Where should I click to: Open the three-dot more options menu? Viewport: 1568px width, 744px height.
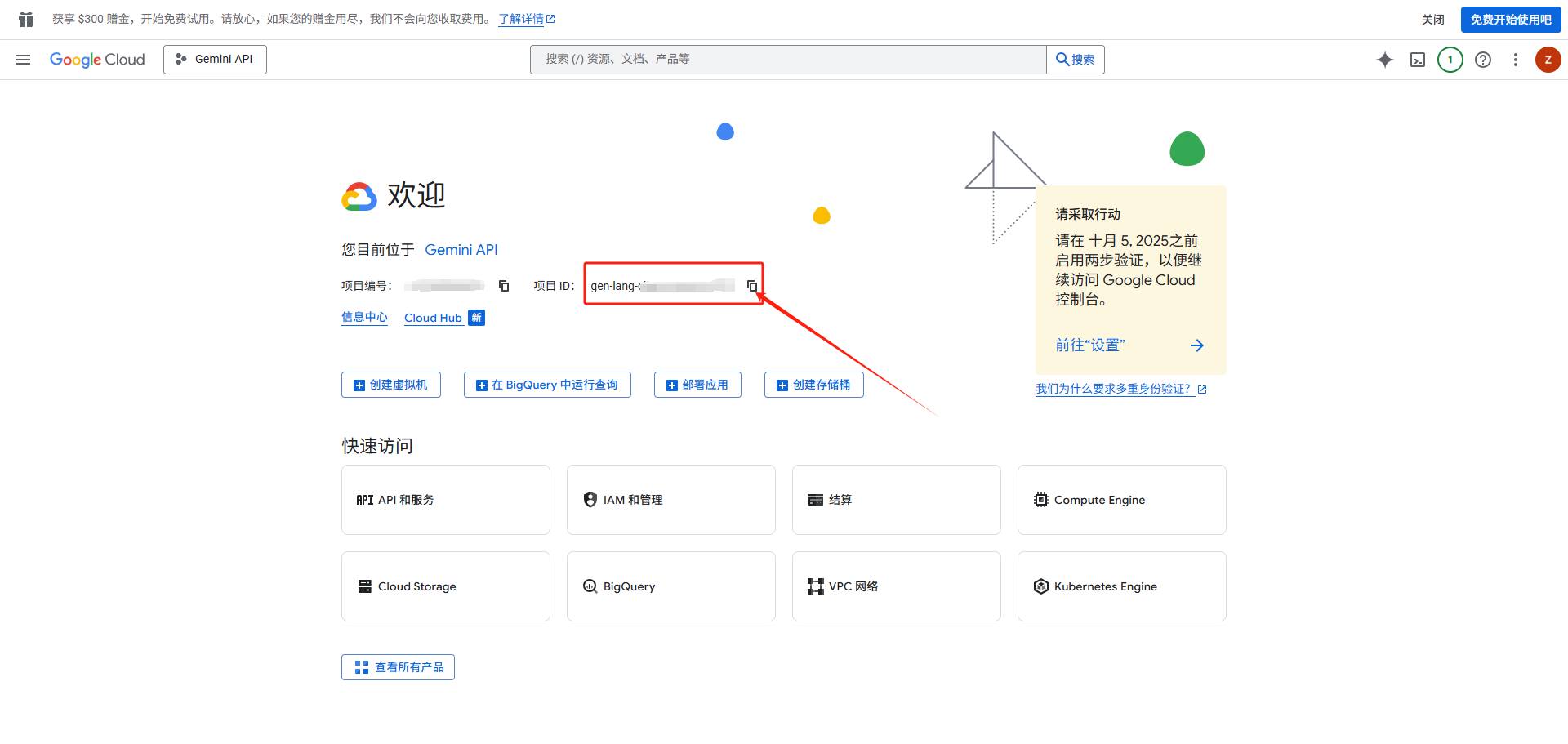point(1516,60)
